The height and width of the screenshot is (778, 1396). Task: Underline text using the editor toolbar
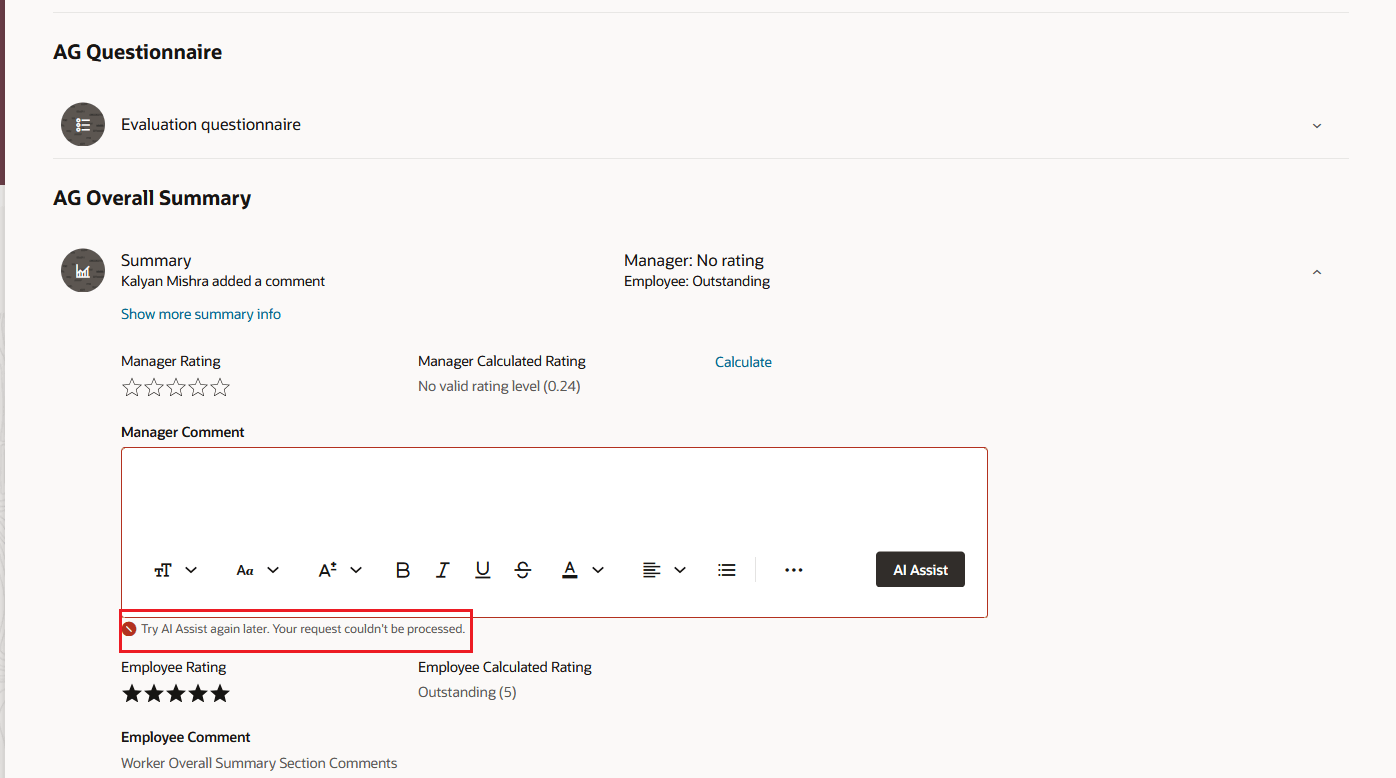482,569
